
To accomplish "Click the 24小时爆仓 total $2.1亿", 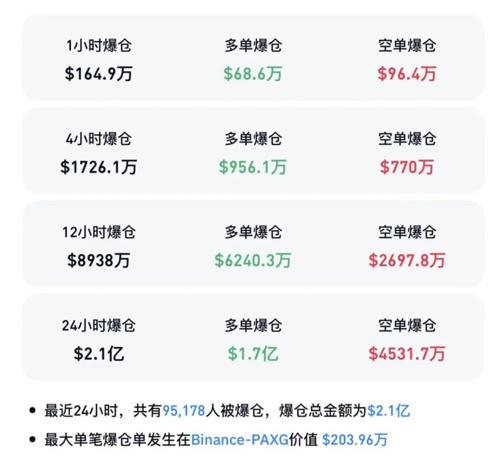I will click(99, 354).
